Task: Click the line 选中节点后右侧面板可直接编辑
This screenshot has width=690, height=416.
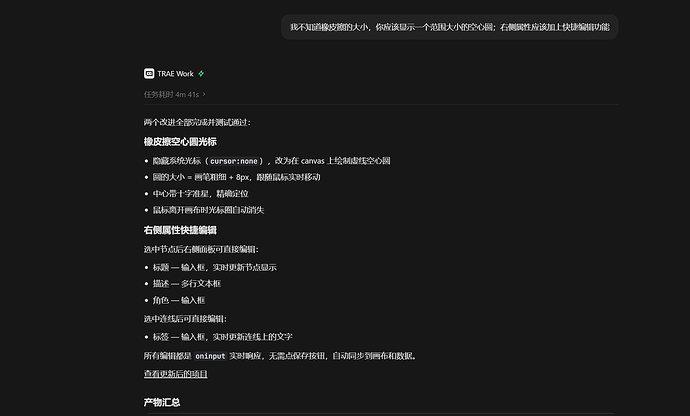Action: (x=201, y=250)
